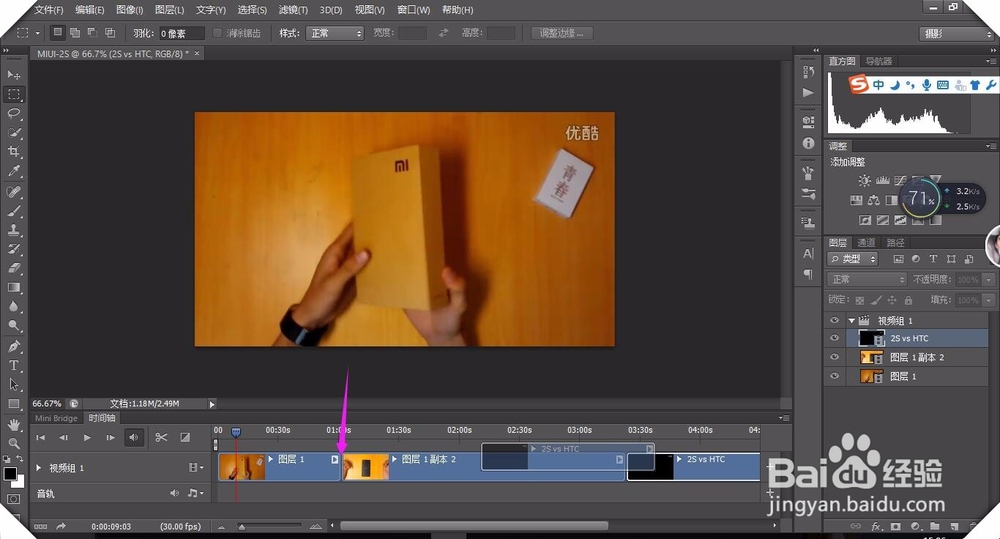
Task: Select the Lasso tool
Action: [13, 114]
